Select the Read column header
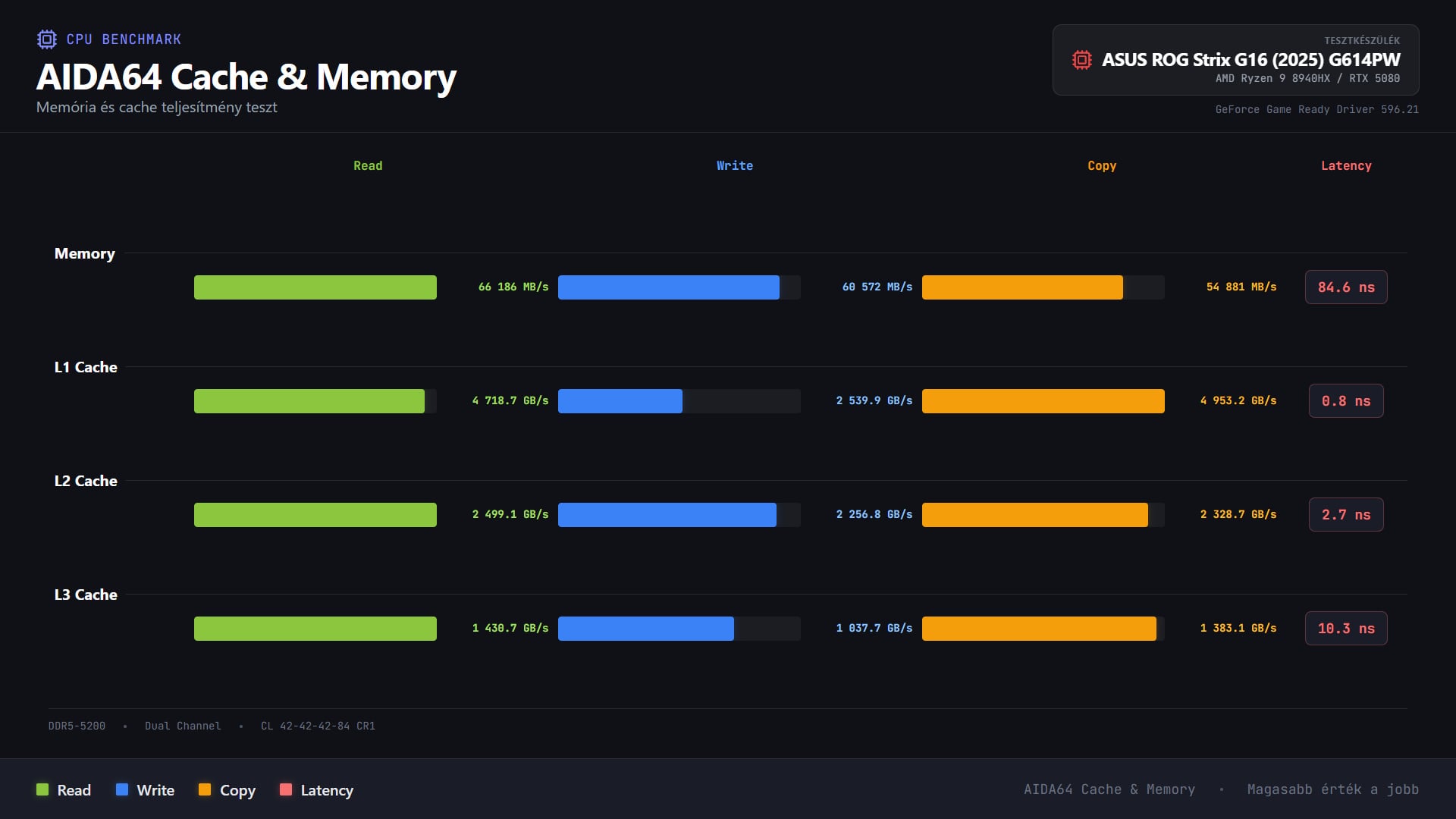The width and height of the screenshot is (1456, 819). [368, 165]
